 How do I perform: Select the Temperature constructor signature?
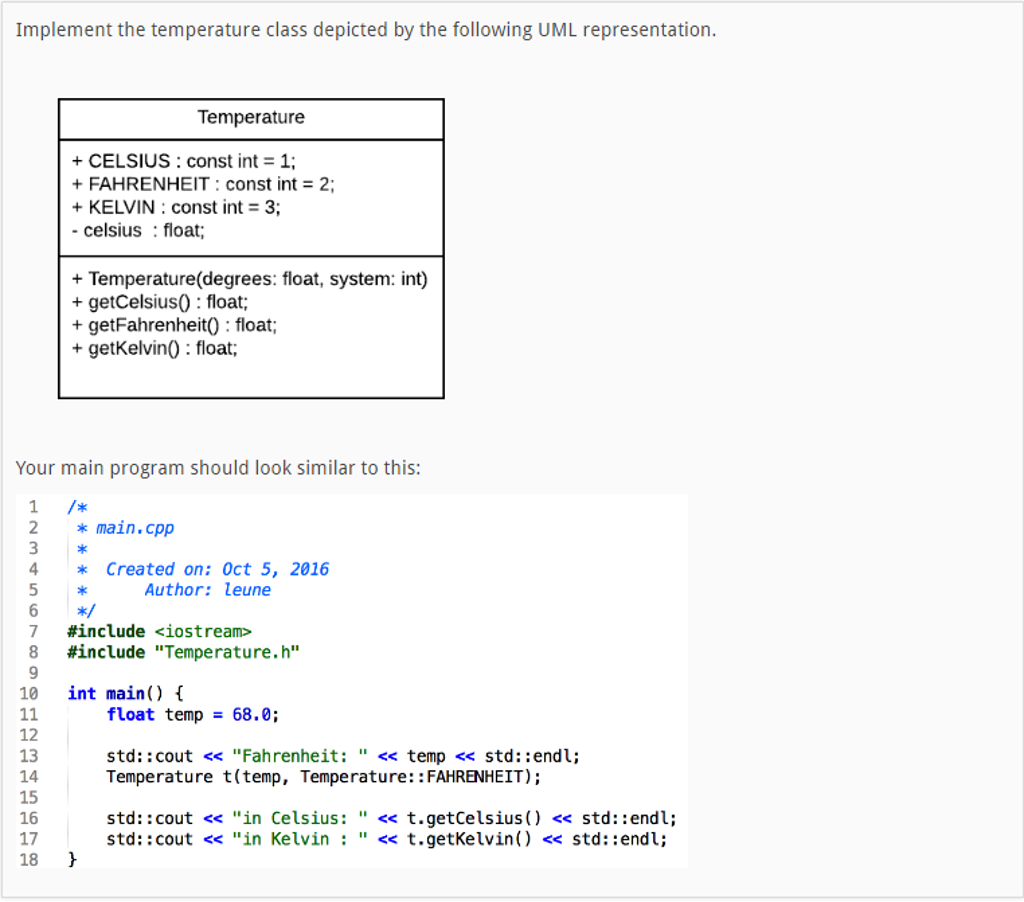point(250,278)
